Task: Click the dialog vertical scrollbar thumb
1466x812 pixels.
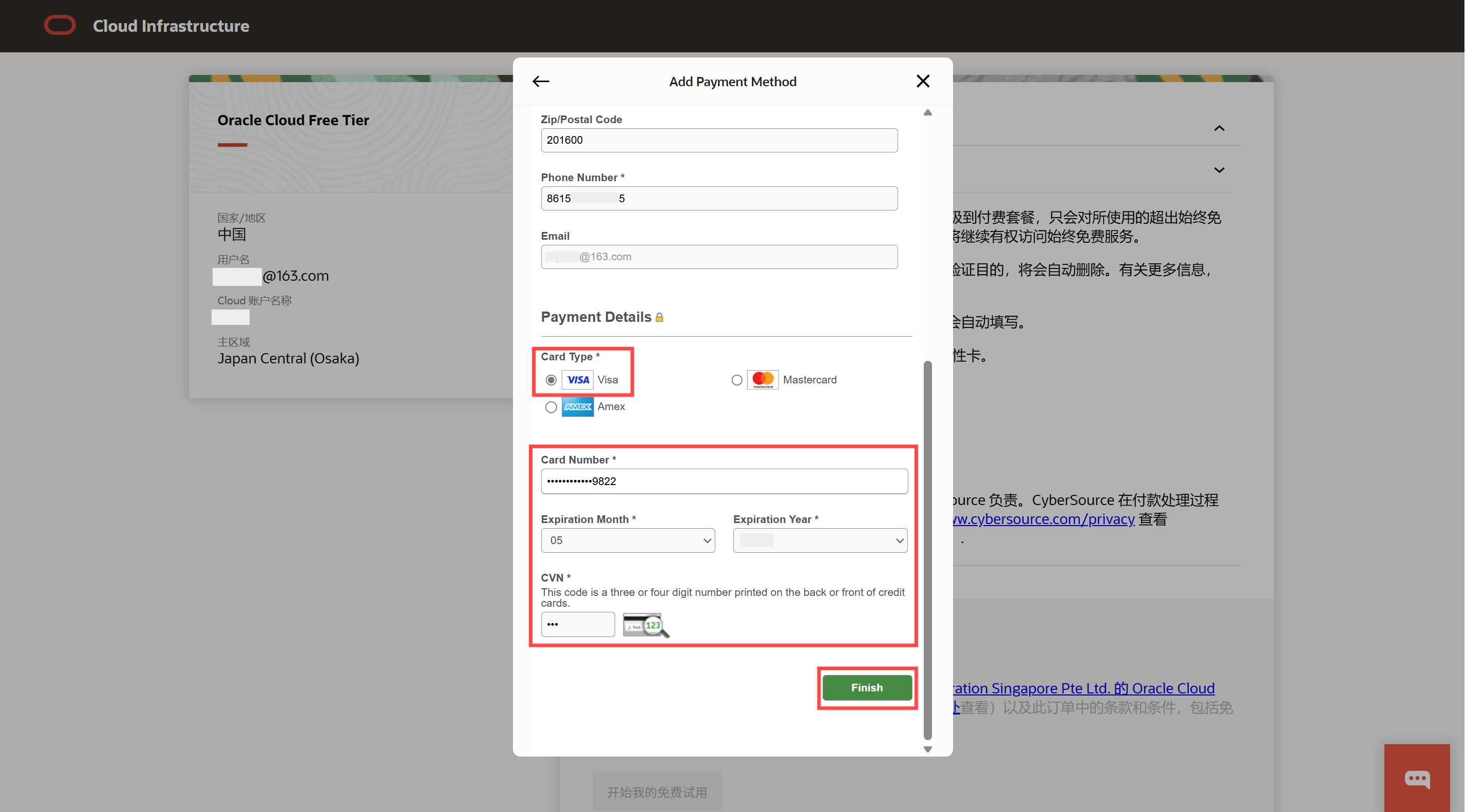Action: 928,550
